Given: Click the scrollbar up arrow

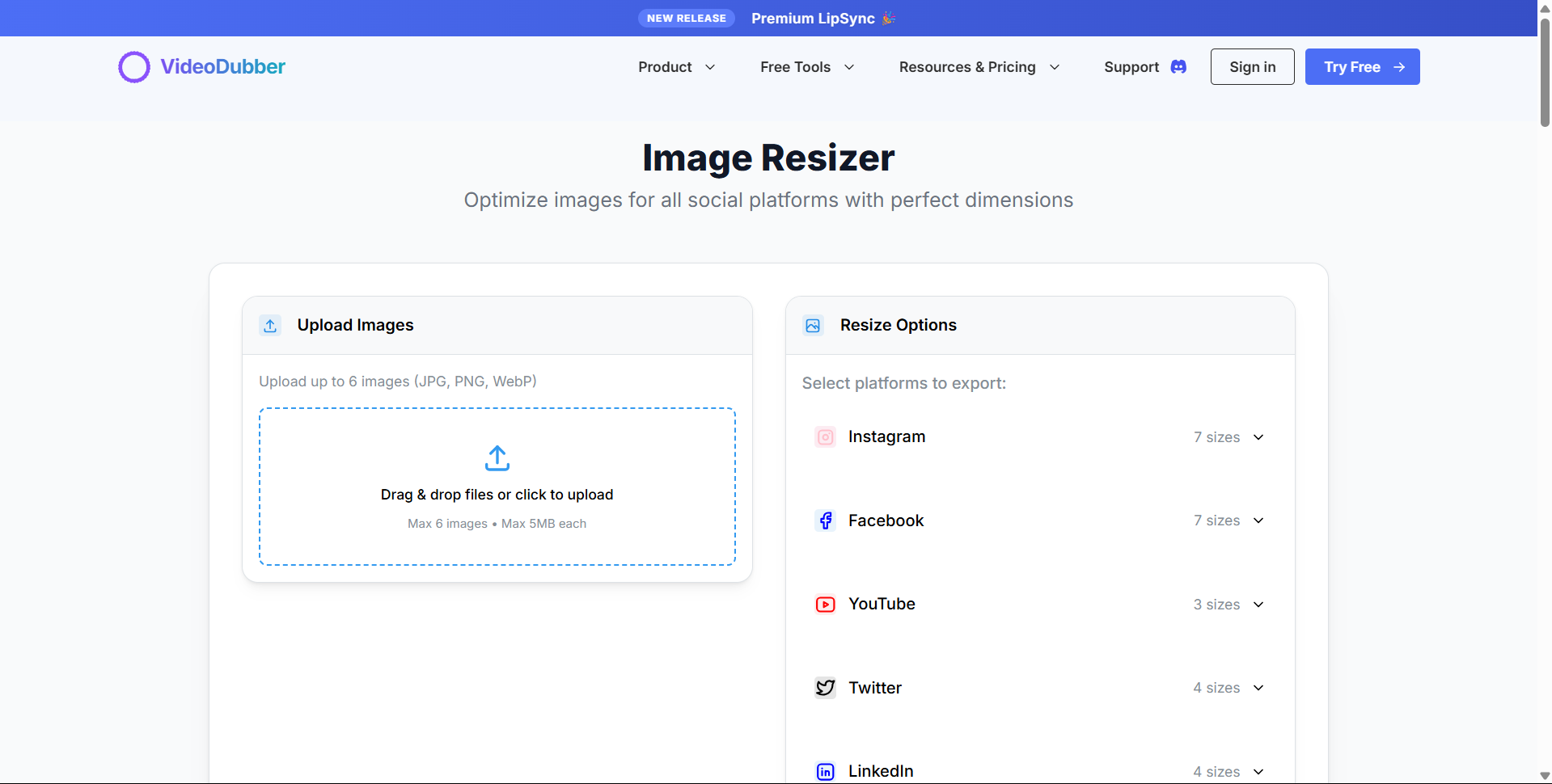Looking at the screenshot, I should coord(1545,7).
